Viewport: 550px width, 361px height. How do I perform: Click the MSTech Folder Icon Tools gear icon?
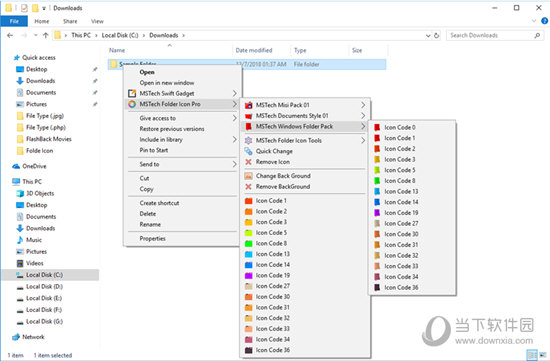coord(248,140)
